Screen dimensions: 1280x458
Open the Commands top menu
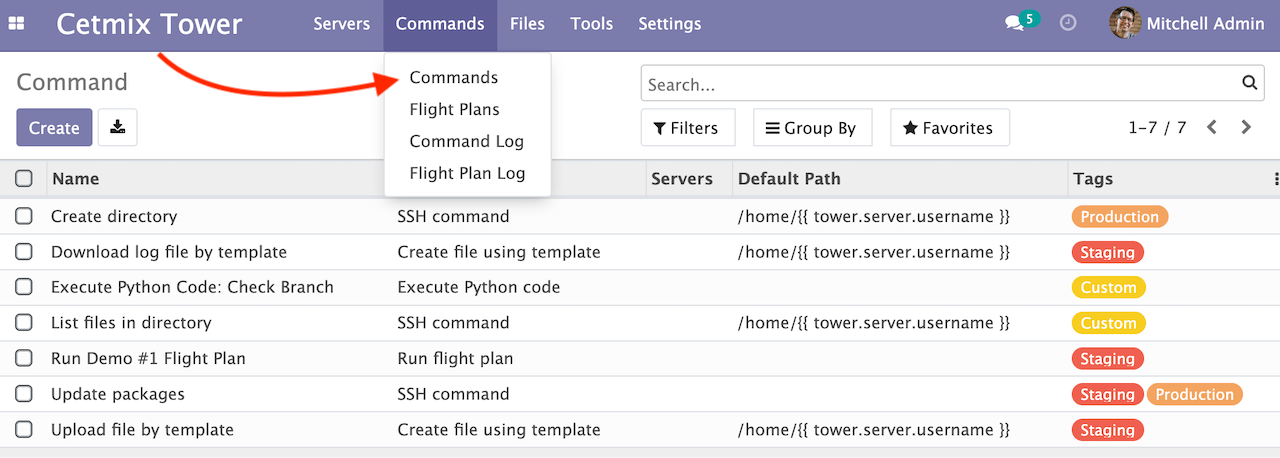[x=440, y=23]
